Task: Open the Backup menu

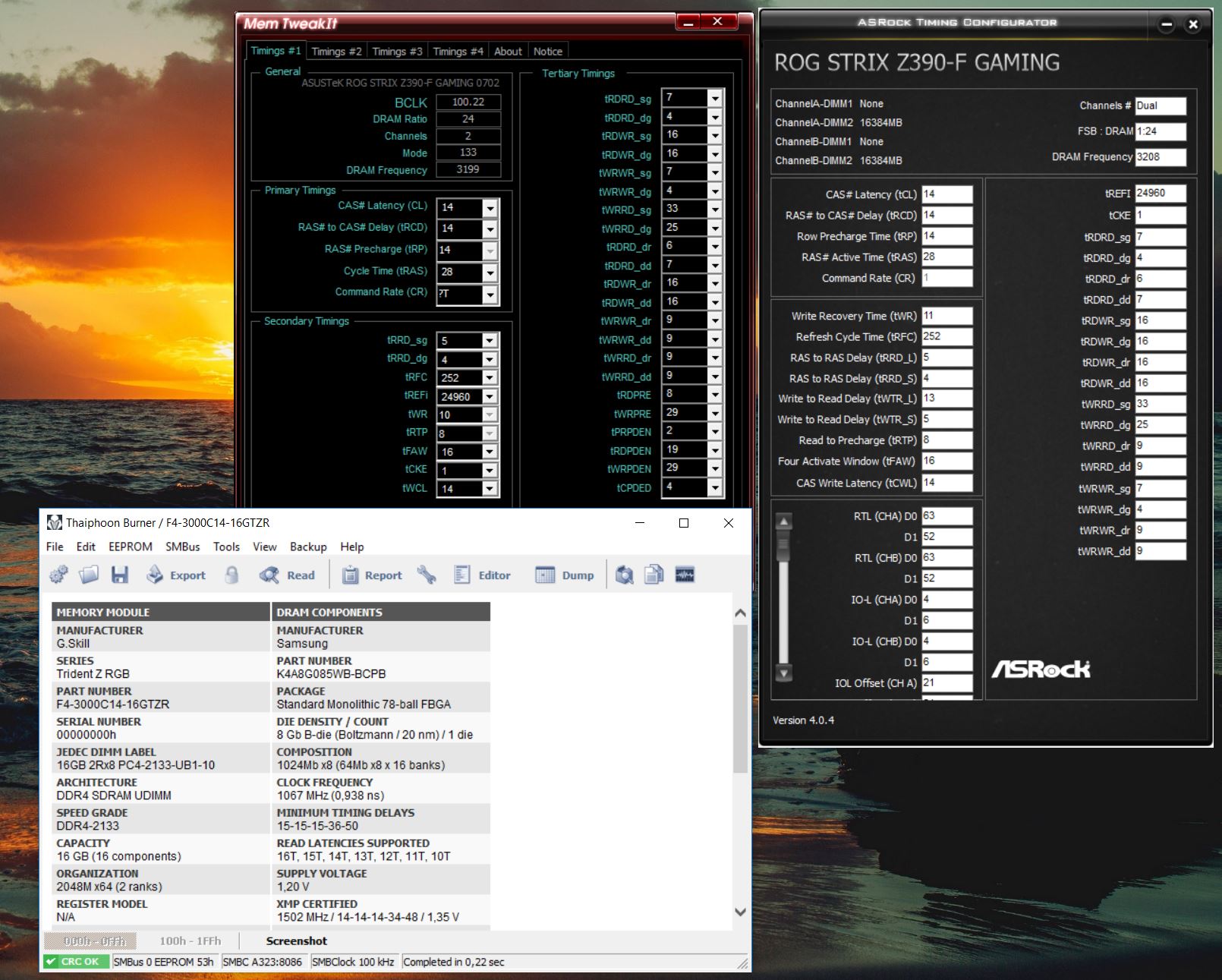Action: point(308,547)
